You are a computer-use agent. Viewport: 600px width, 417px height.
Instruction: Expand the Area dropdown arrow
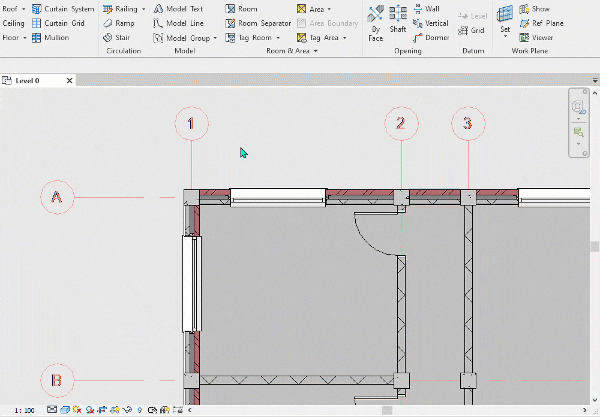[329, 9]
